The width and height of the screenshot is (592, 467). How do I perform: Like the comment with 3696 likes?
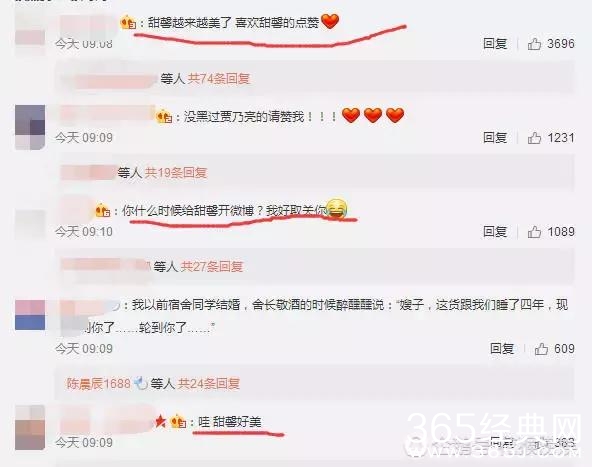[534, 44]
